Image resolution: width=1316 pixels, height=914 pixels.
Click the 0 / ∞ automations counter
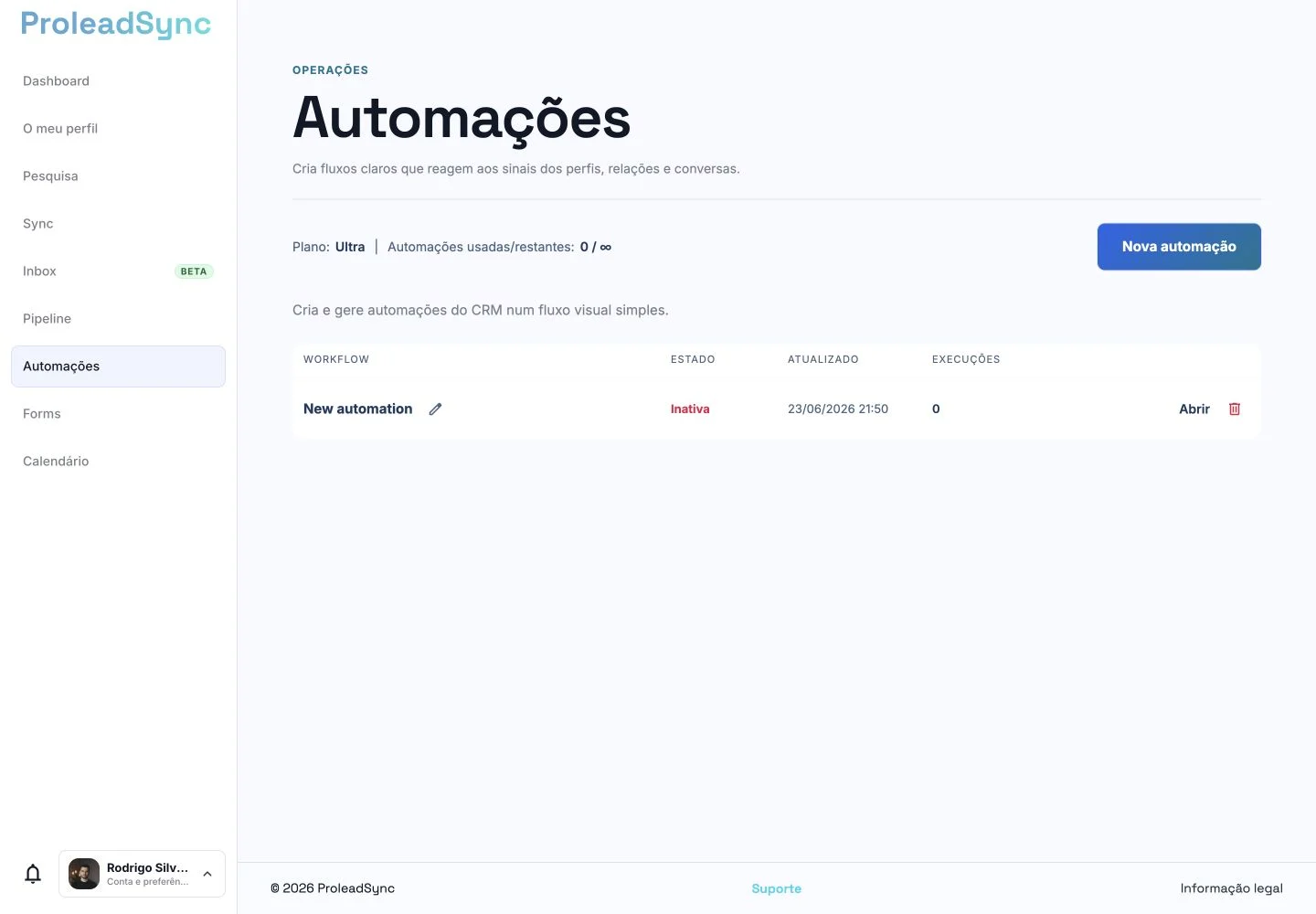[596, 247]
